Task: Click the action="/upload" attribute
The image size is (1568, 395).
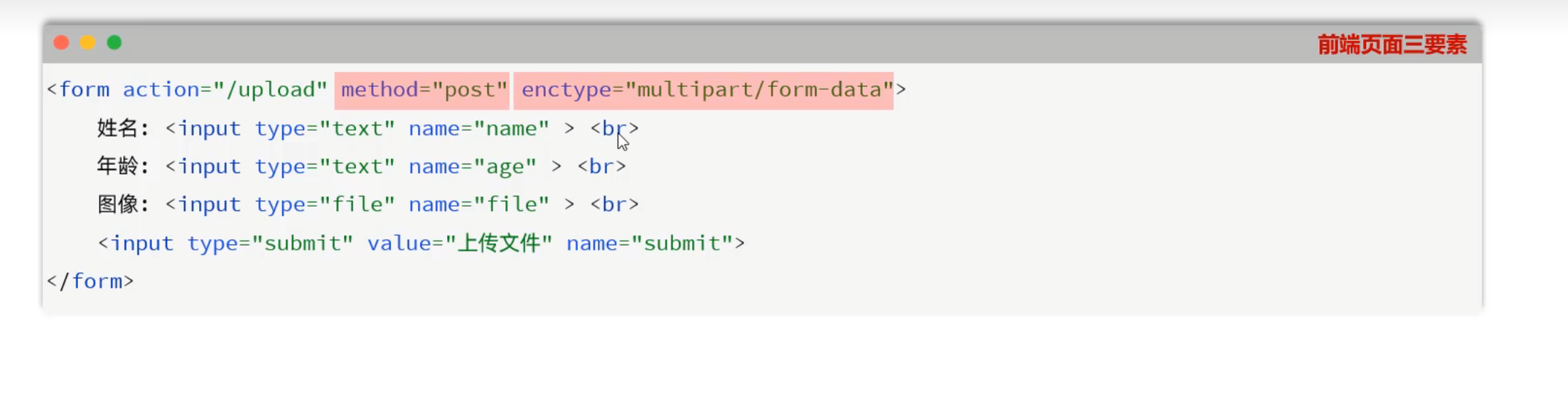Action: point(224,90)
